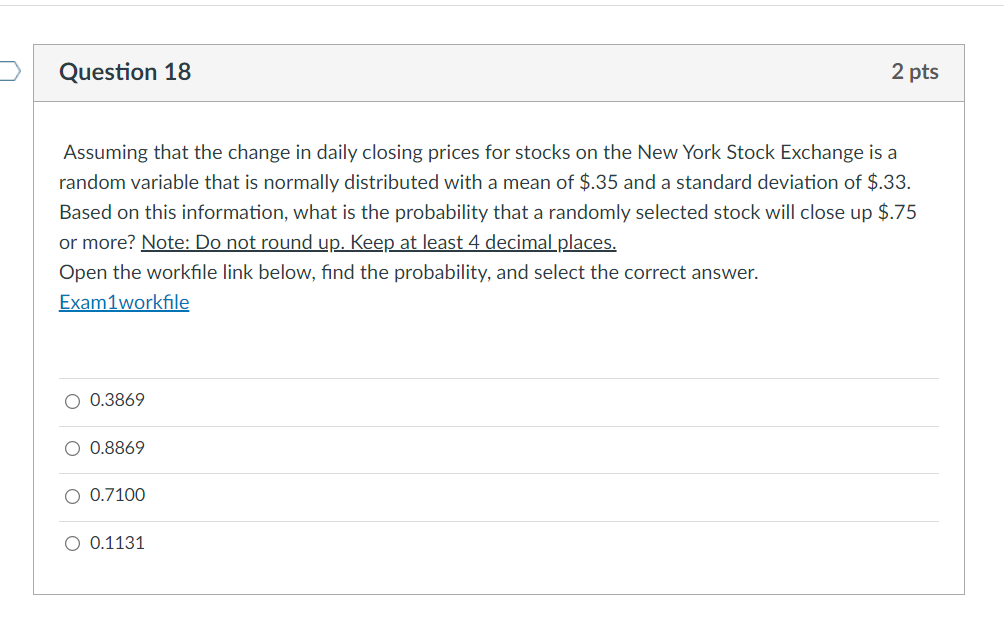Click the 0.3869 answer label text
Viewport: 1004px width, 637px height.
(x=117, y=400)
